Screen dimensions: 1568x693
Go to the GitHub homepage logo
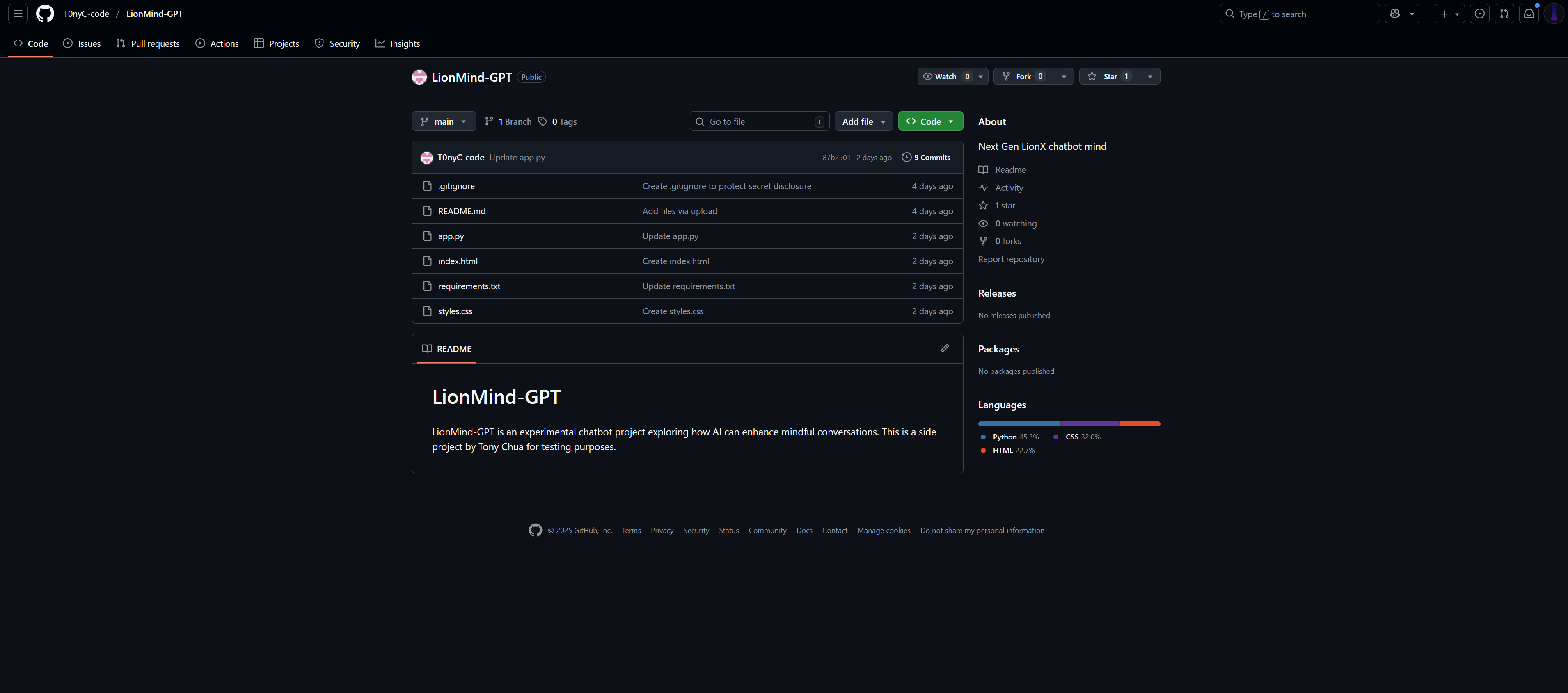pos(45,14)
